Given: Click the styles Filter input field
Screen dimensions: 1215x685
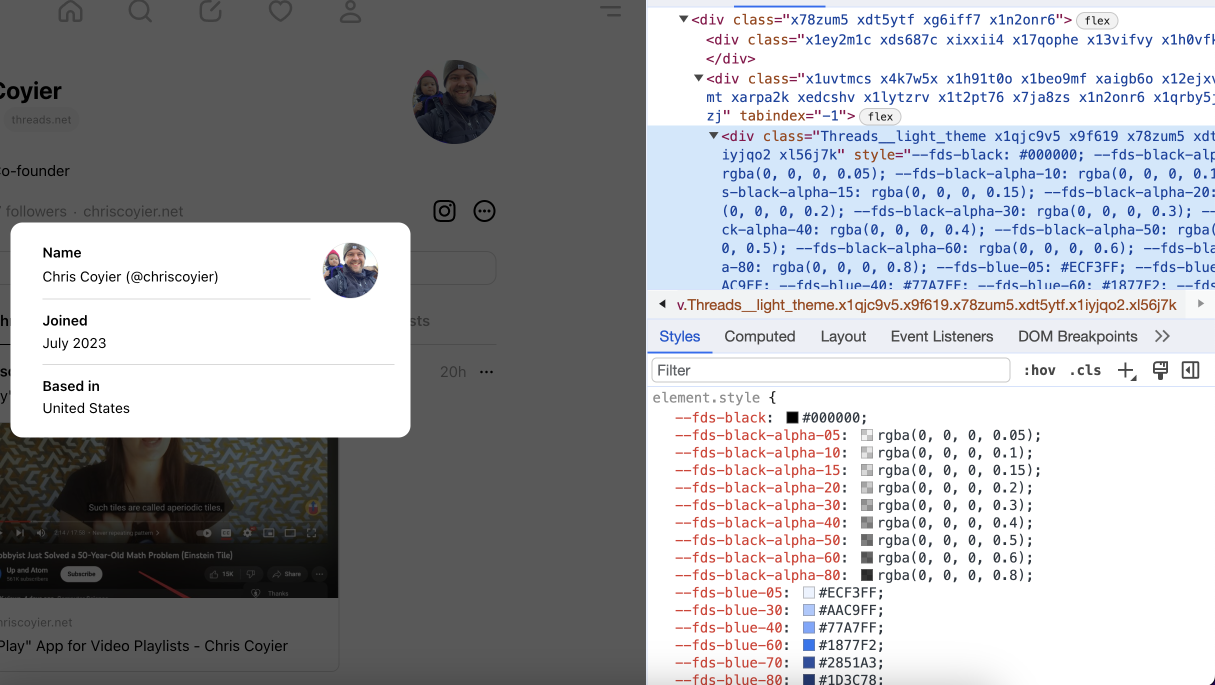Looking at the screenshot, I should [x=830, y=370].
